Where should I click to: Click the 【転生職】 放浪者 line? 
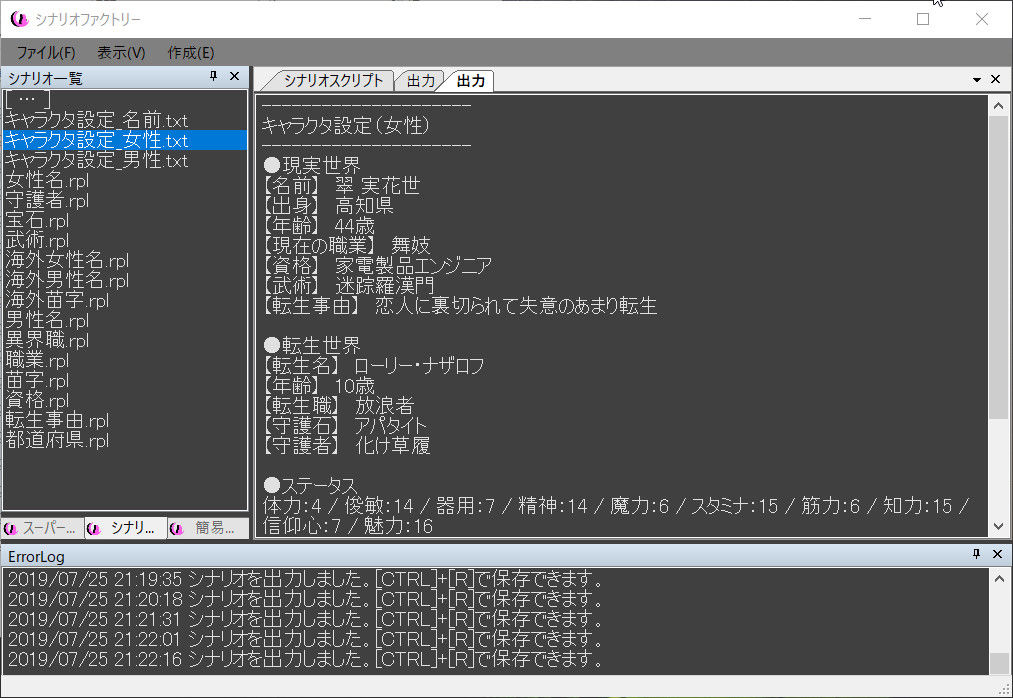pyautogui.click(x=338, y=406)
